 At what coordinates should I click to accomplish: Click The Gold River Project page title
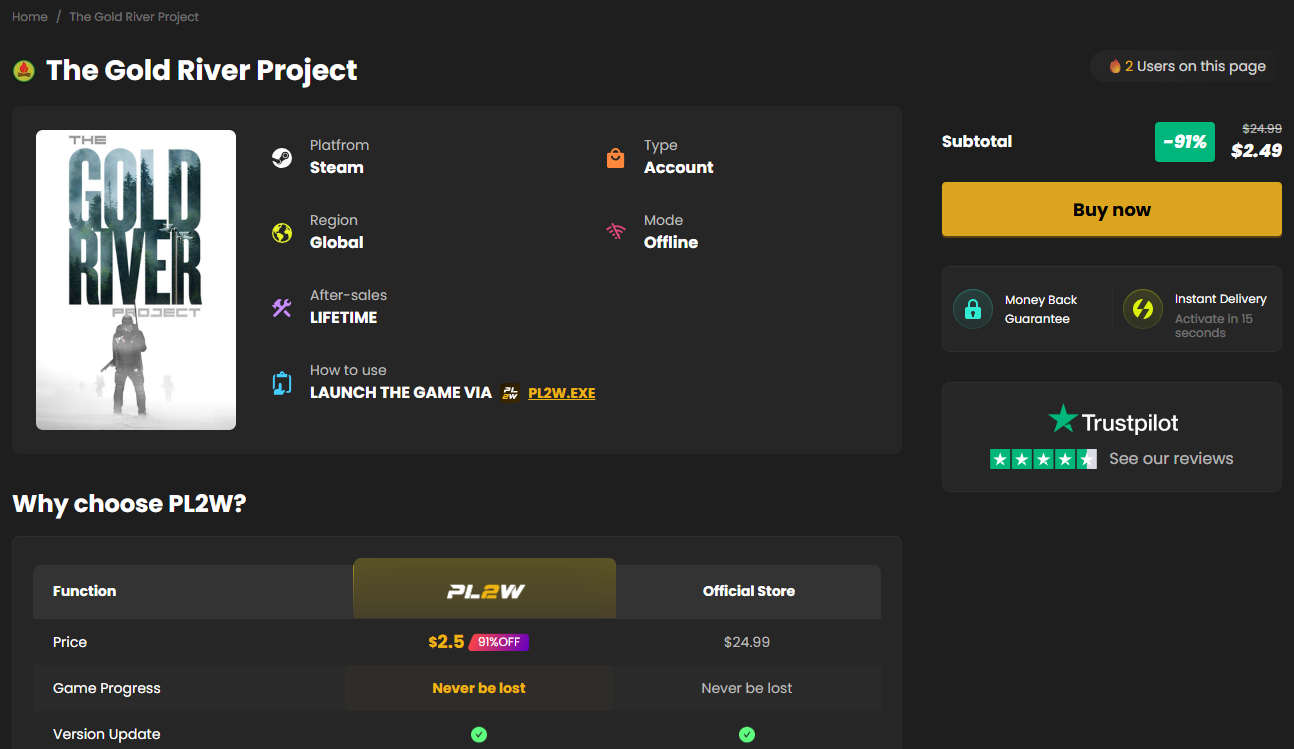[x=202, y=70]
